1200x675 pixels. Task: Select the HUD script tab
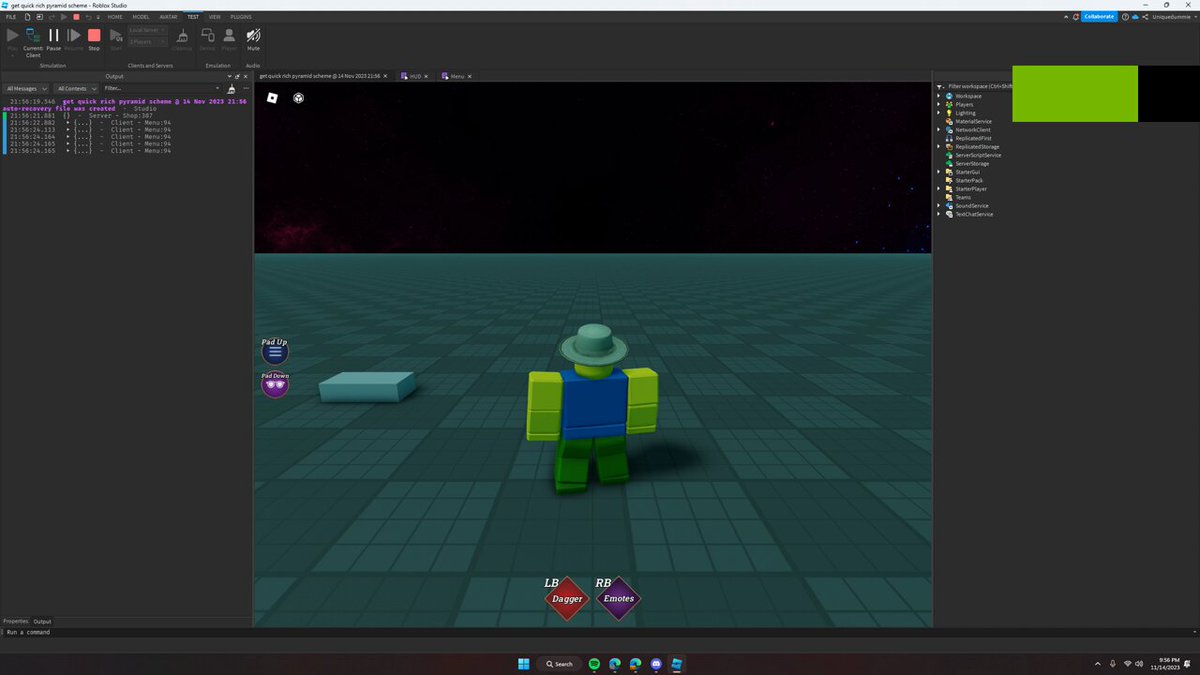point(414,76)
